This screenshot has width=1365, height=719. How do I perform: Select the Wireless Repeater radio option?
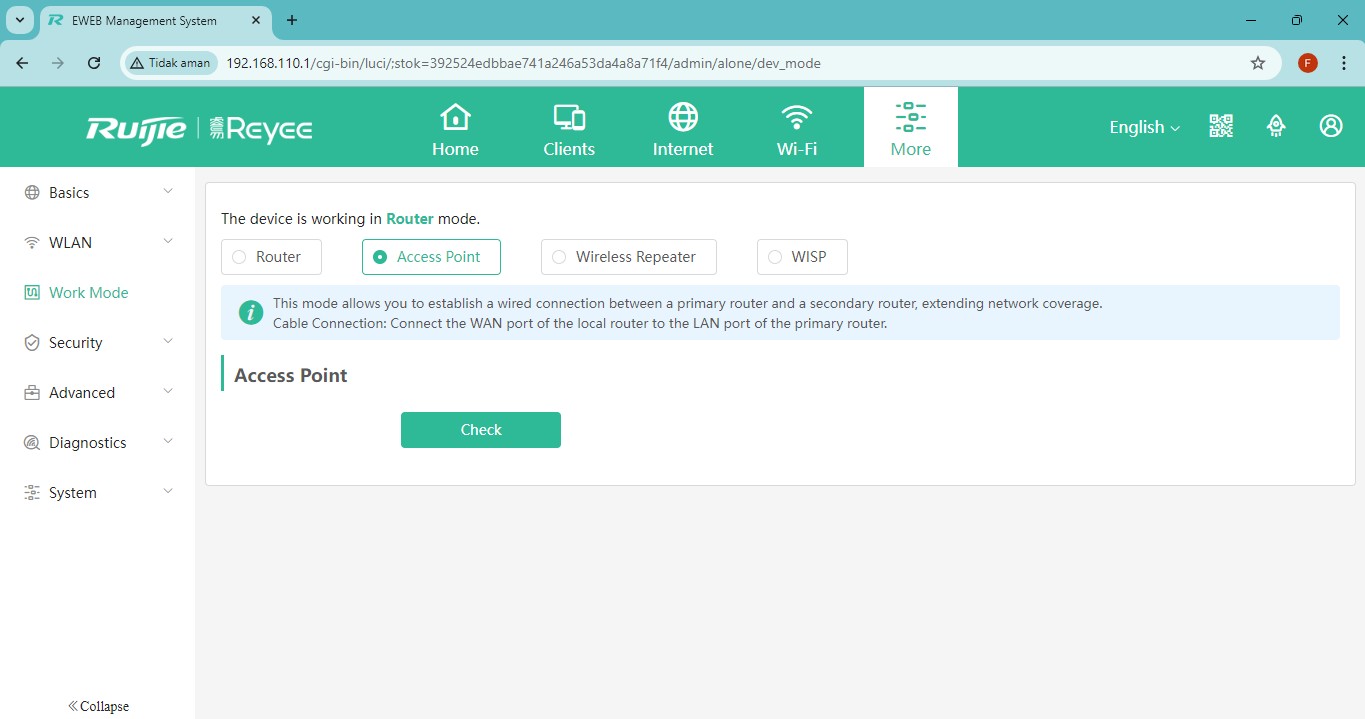559,257
